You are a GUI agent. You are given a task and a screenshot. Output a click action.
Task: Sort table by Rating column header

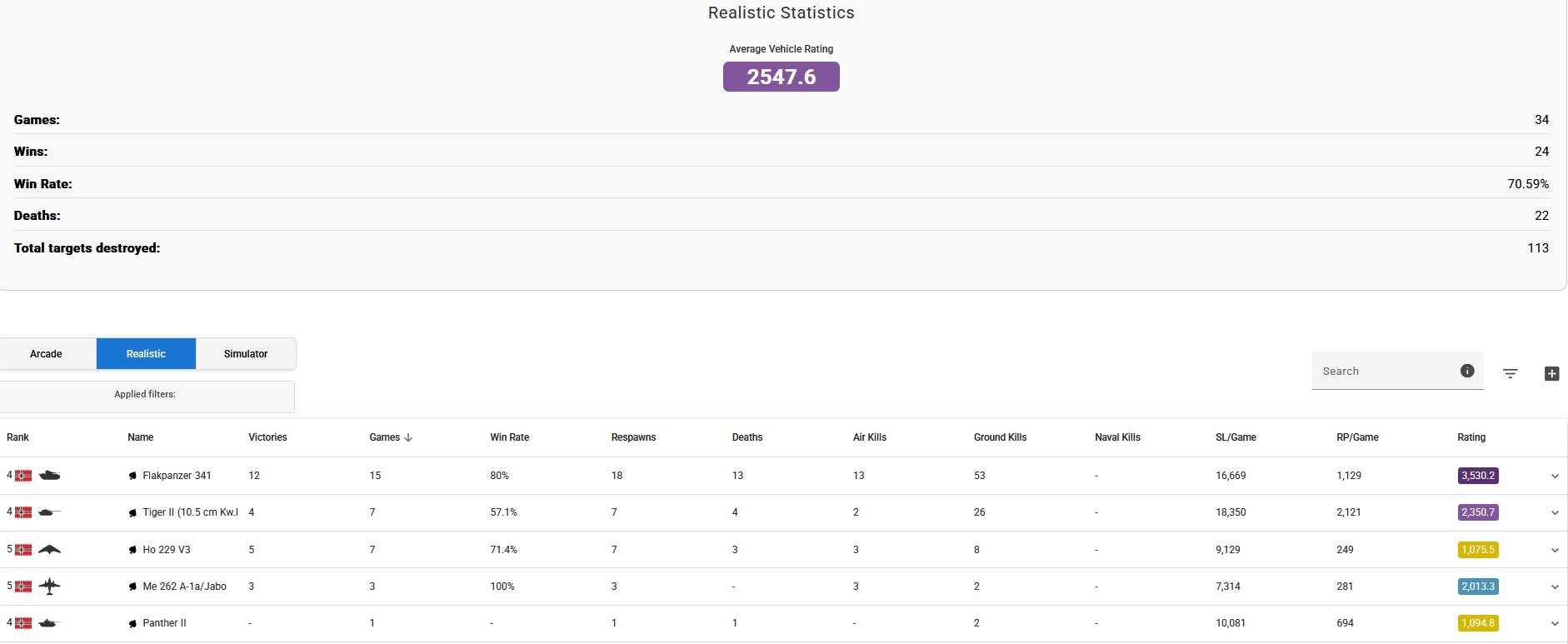[x=1471, y=437]
